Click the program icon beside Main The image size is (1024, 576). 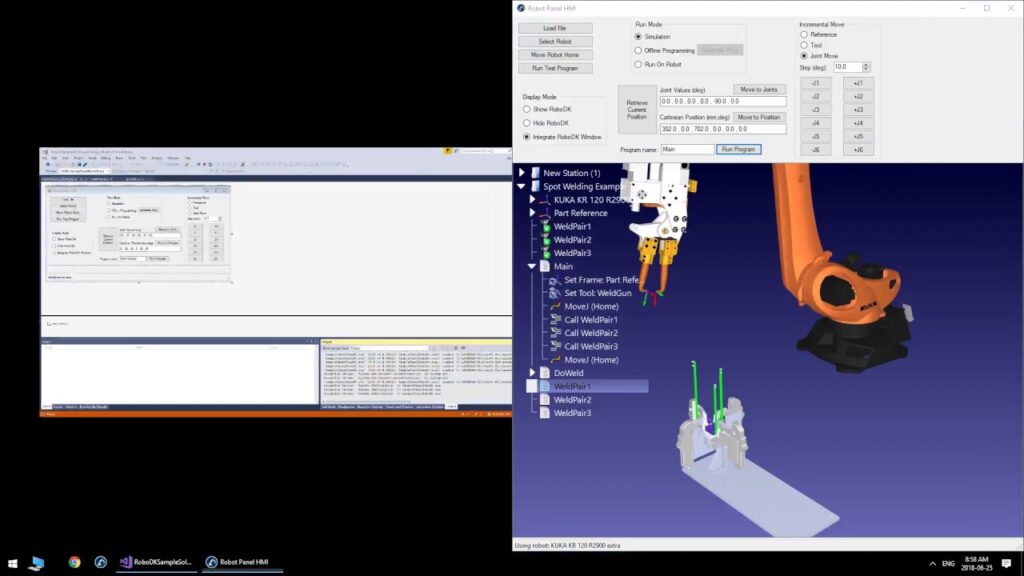545,266
